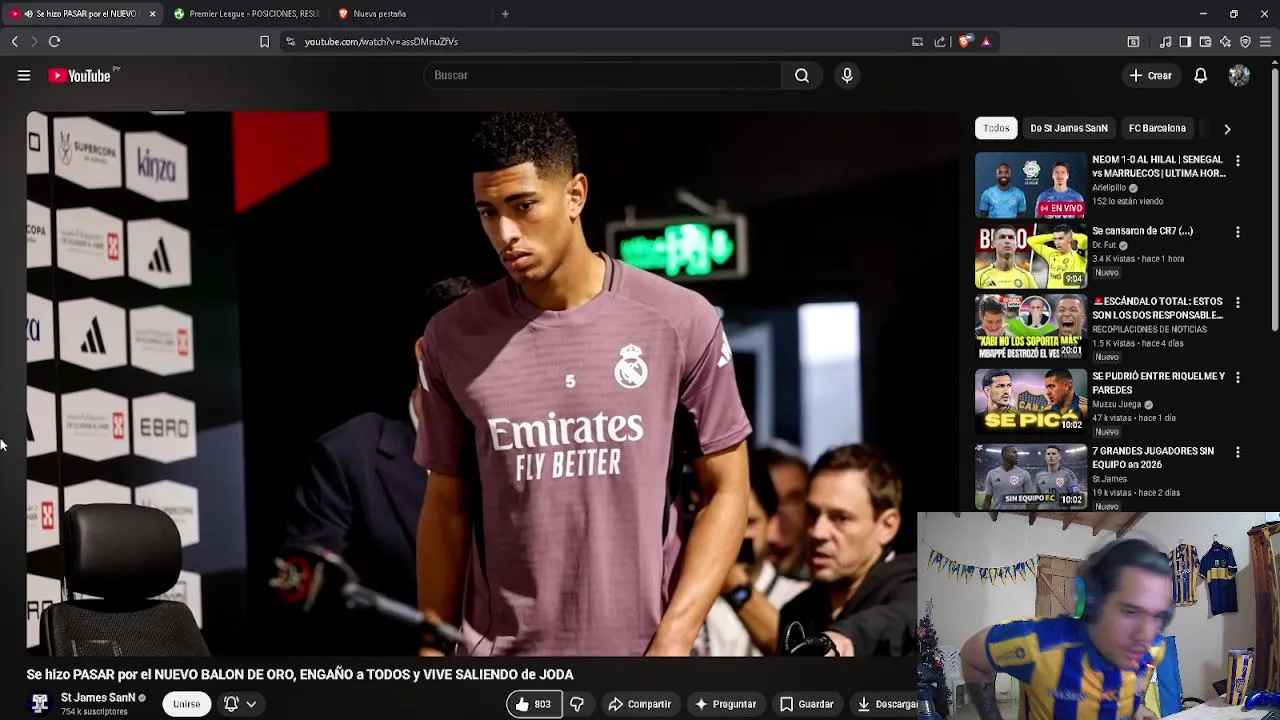Image resolution: width=1280 pixels, height=720 pixels.
Task: Dislike the video
Action: tap(577, 704)
